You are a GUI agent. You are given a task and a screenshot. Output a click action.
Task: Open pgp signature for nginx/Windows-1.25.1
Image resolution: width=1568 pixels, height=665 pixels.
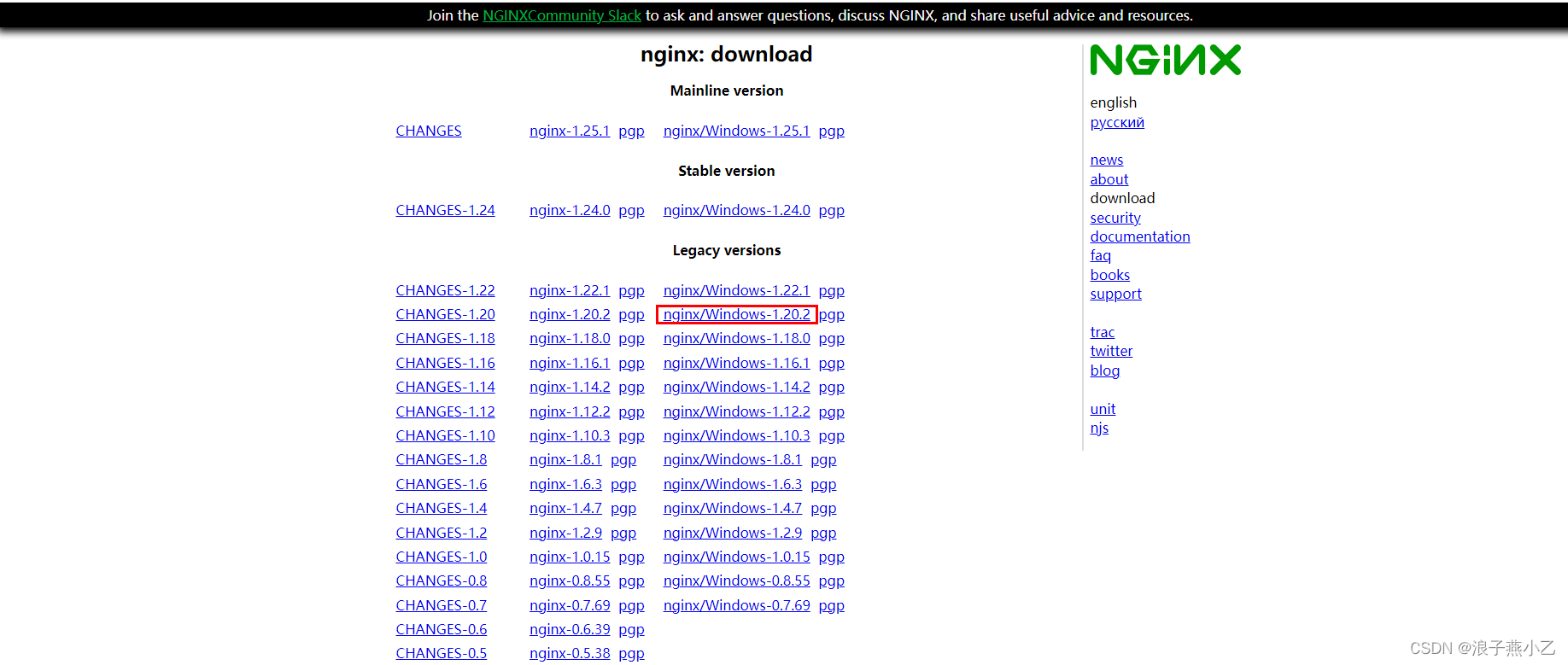[831, 131]
